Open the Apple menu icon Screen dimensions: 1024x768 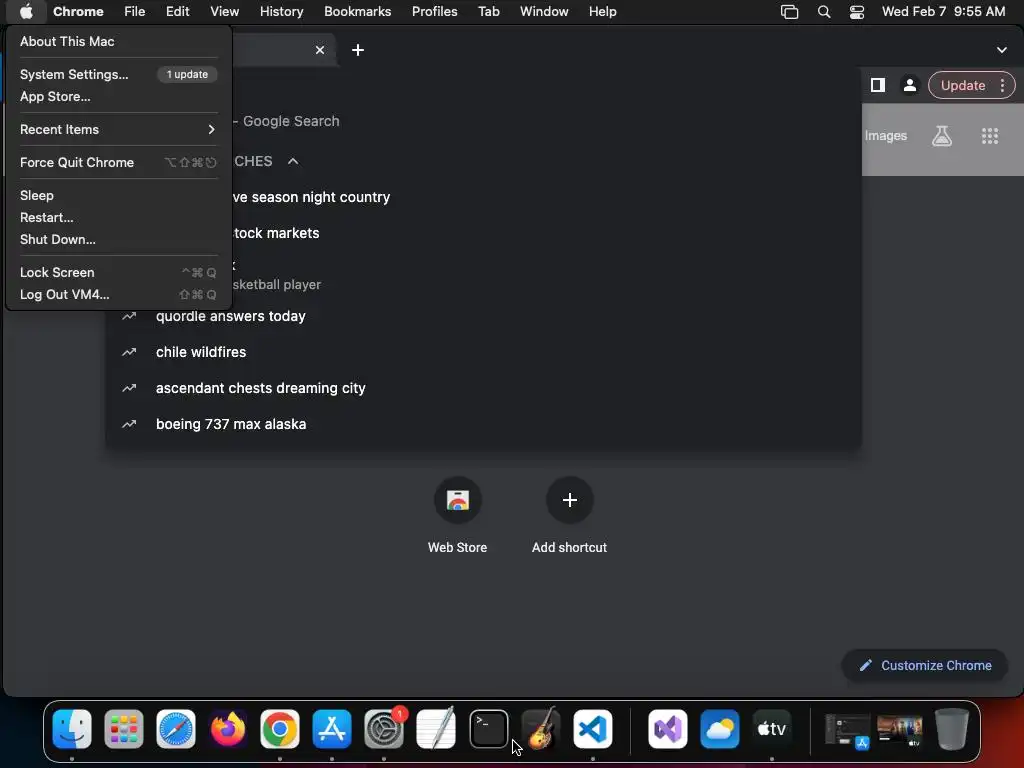[26, 12]
